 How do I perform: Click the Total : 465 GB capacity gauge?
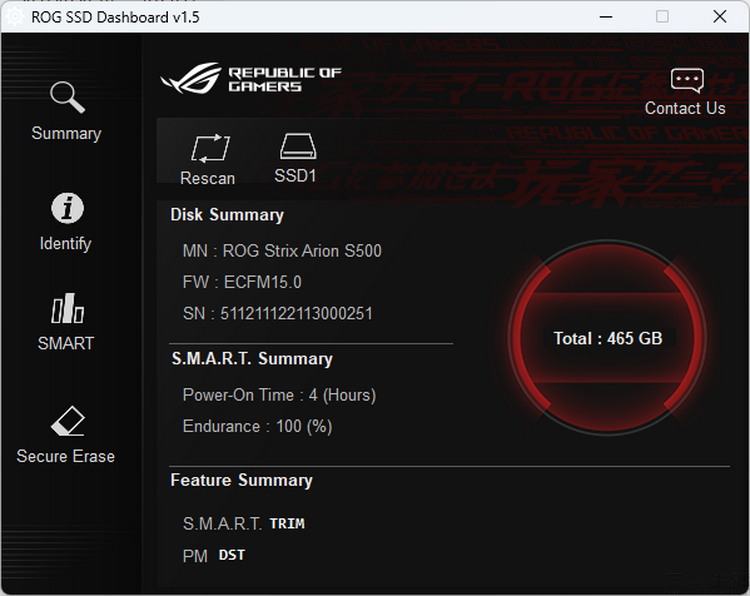pyautogui.click(x=608, y=338)
